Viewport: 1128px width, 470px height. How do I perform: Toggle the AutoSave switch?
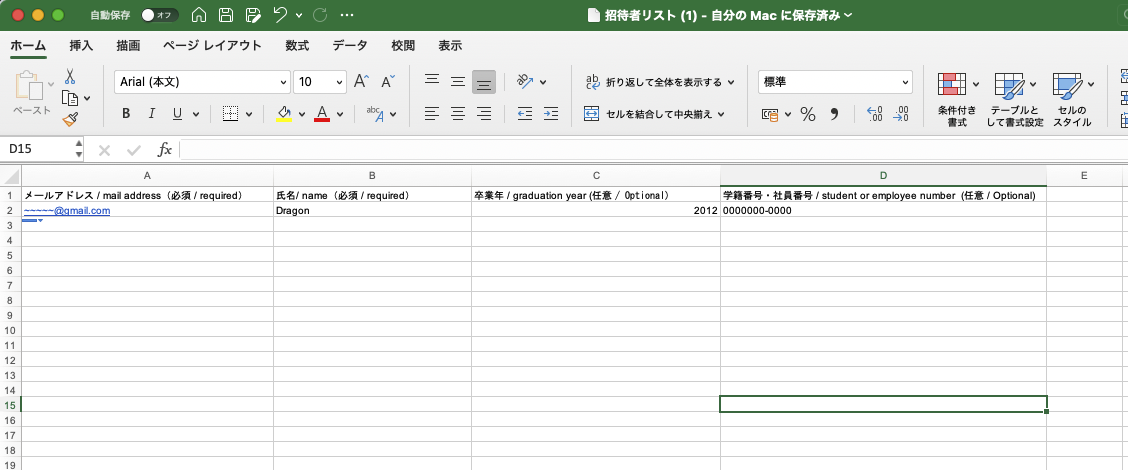pyautogui.click(x=159, y=15)
